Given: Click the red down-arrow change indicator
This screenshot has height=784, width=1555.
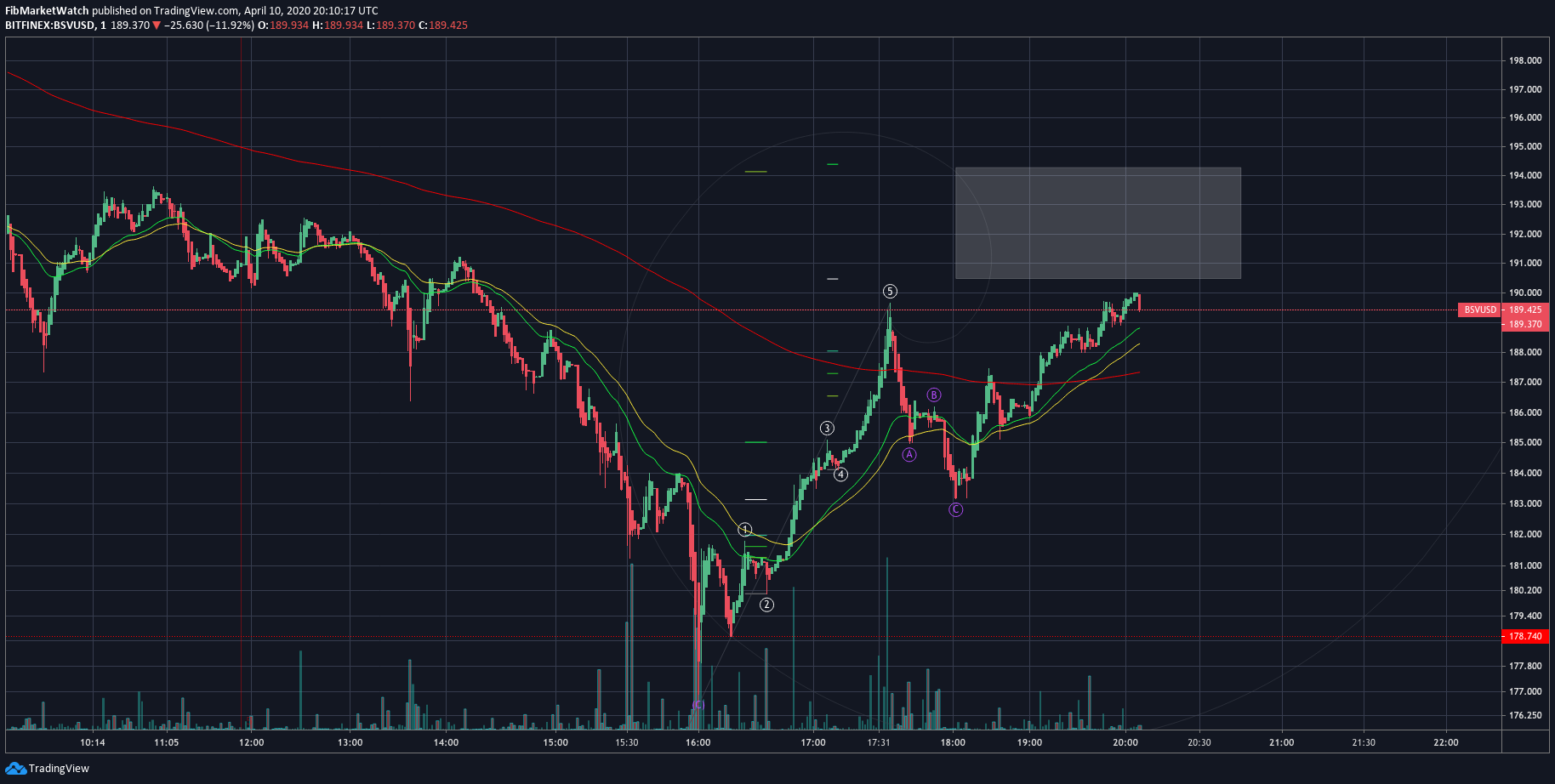Looking at the screenshot, I should pyautogui.click(x=157, y=26).
